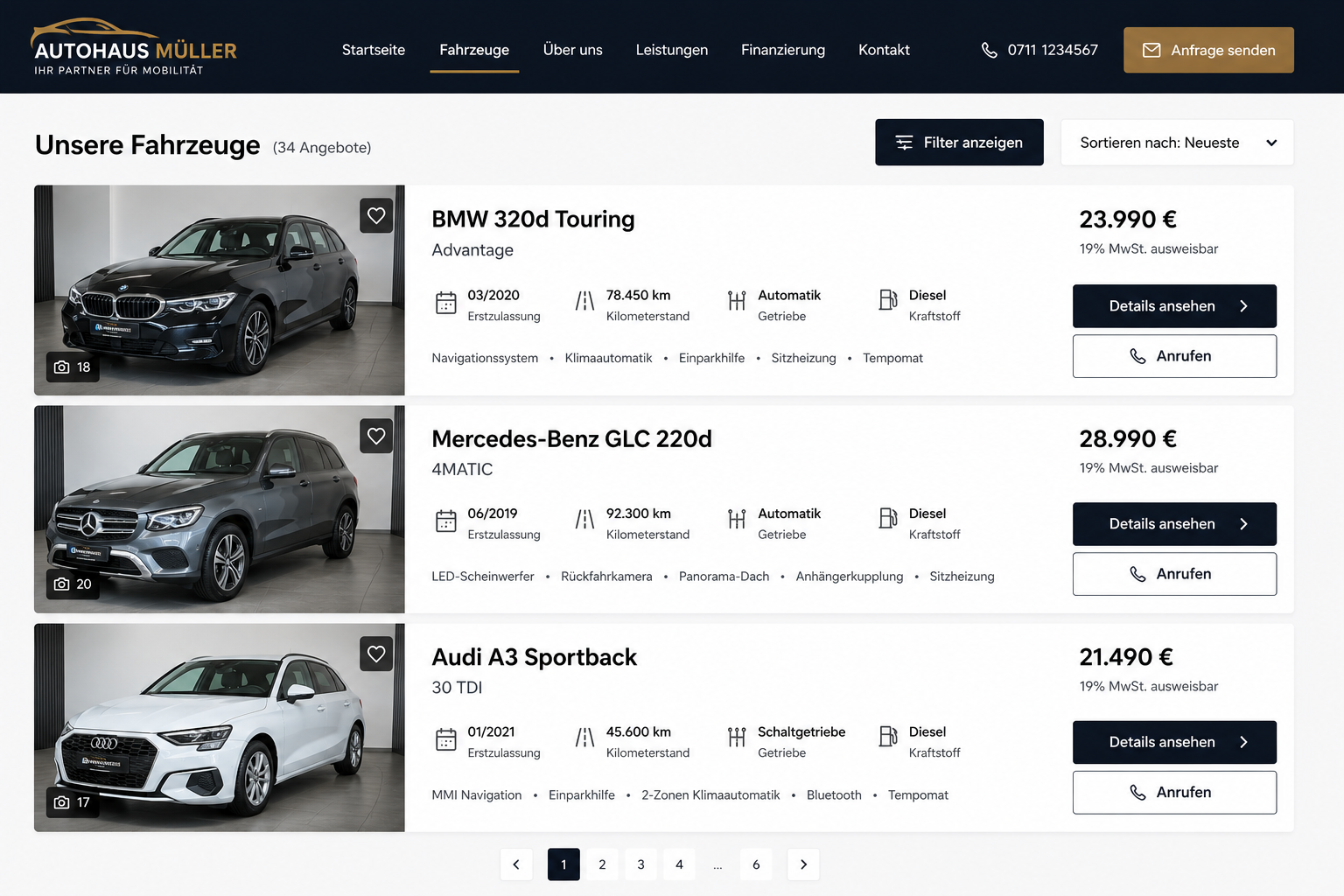Open the 'Audi A3 Sportback' title
The height and width of the screenshot is (896, 1344).
(534, 657)
